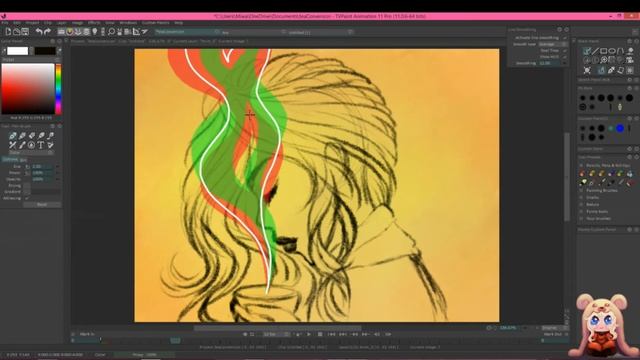
Task: Open the Layer menu
Action: (62, 23)
